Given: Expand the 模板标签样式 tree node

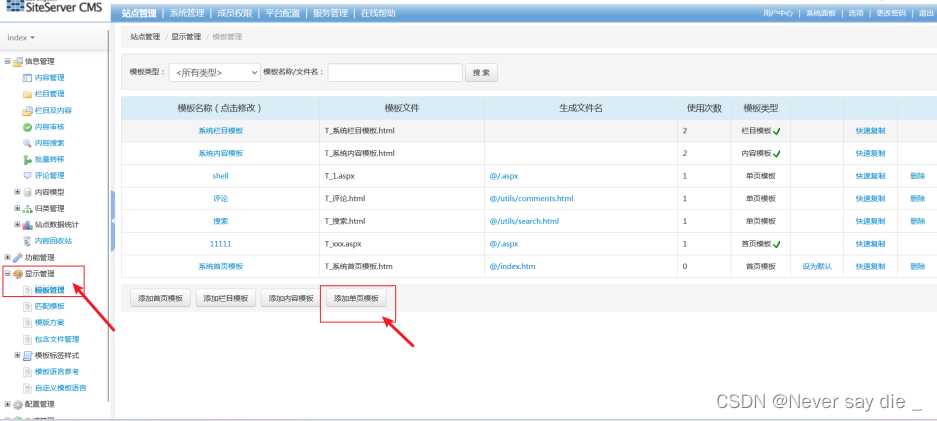Looking at the screenshot, I should coord(17,355).
